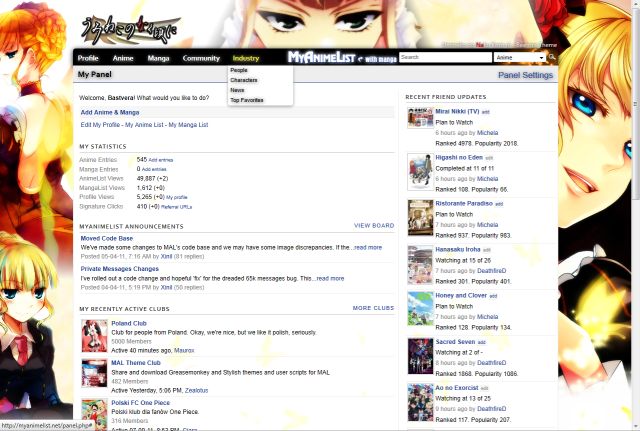The image size is (640, 431).
Task: Click Honey and Clover cover thumbnail
Action: tap(420, 309)
